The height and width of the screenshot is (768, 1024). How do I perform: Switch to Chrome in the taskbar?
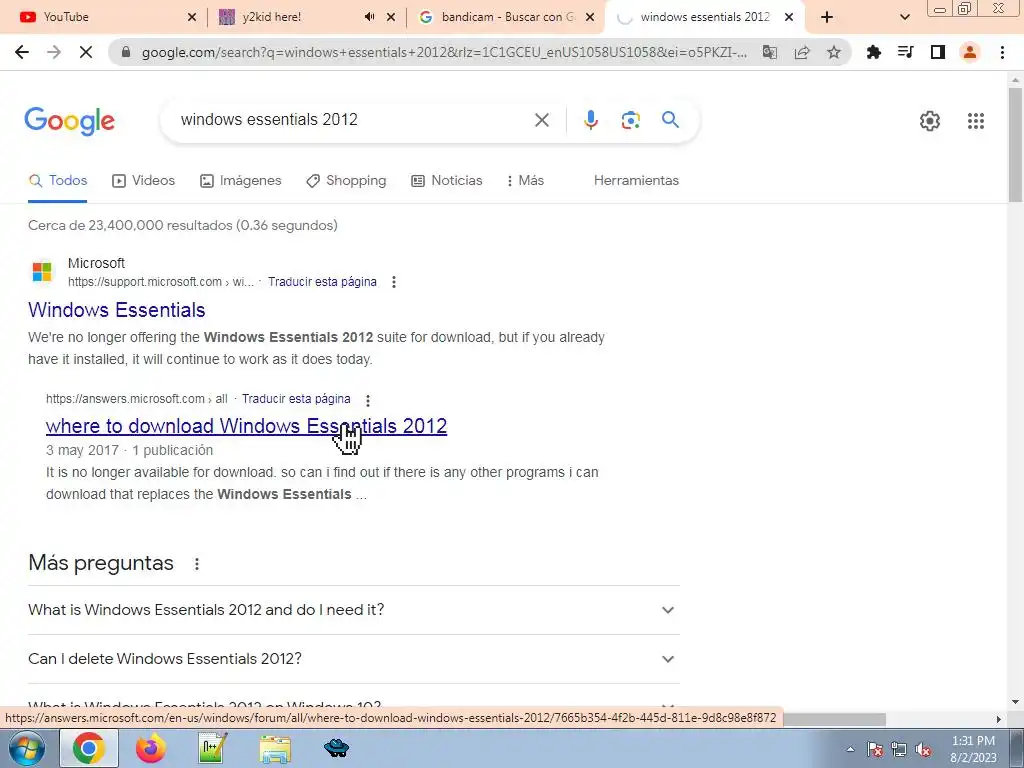coord(89,748)
